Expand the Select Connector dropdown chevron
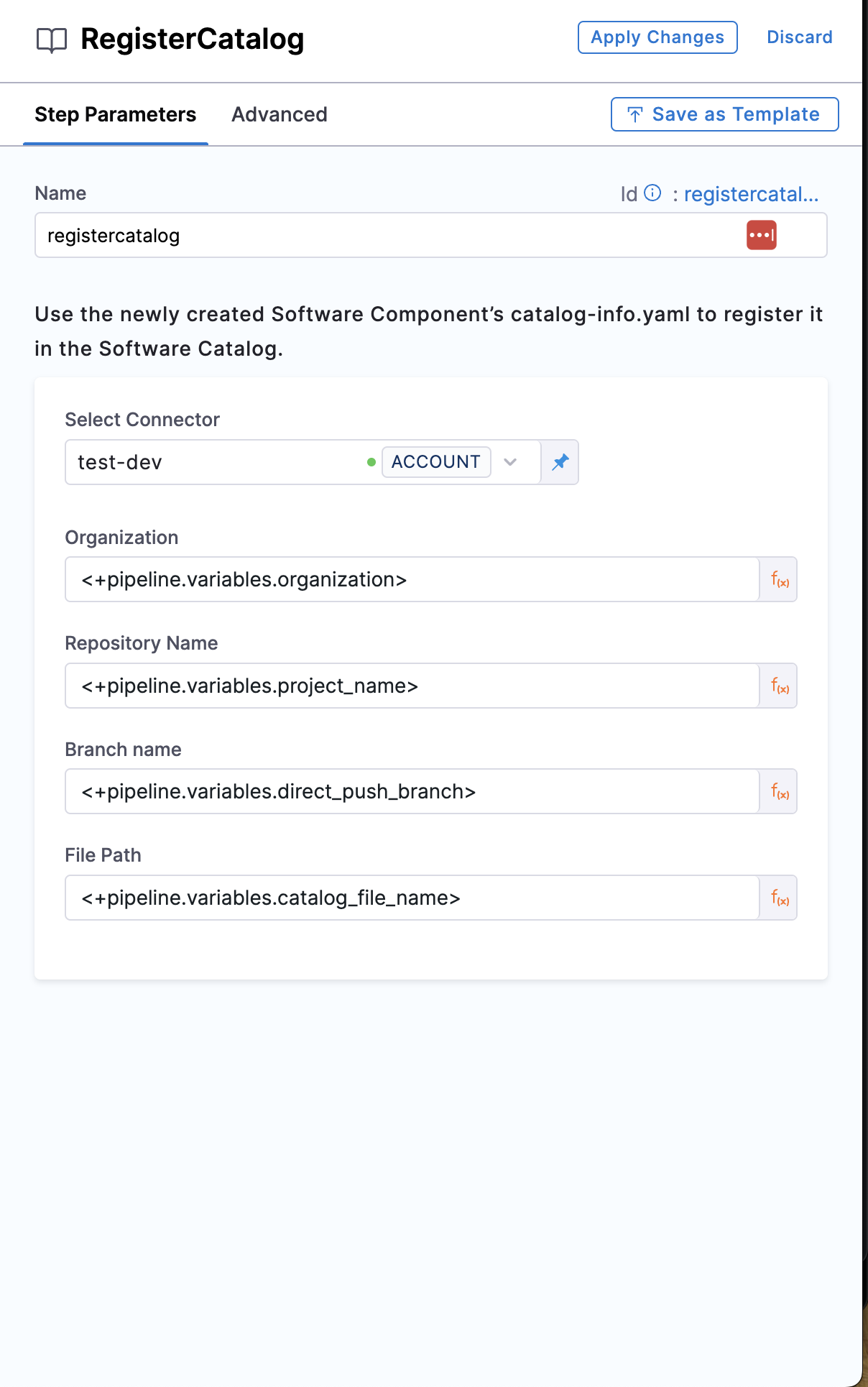This screenshot has height=1387, width=868. [510, 462]
